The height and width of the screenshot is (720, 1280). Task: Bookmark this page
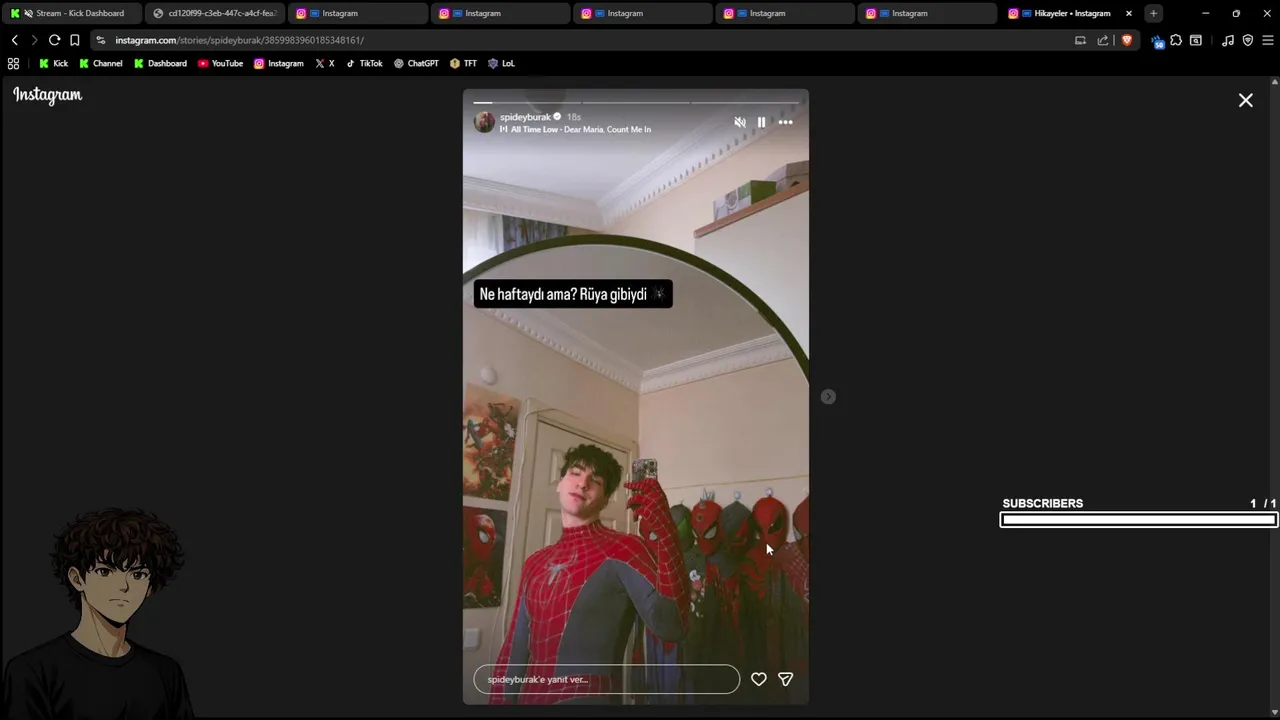pos(74,40)
